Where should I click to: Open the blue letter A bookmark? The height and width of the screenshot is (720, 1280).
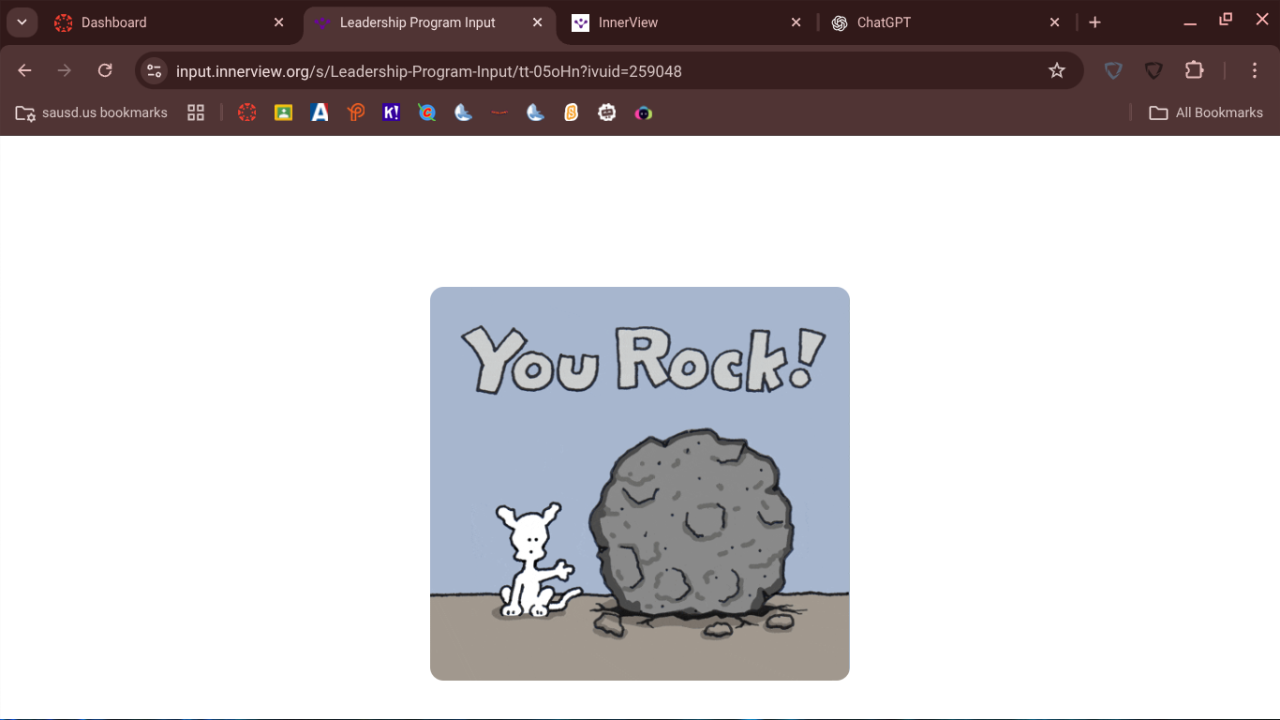coord(320,113)
